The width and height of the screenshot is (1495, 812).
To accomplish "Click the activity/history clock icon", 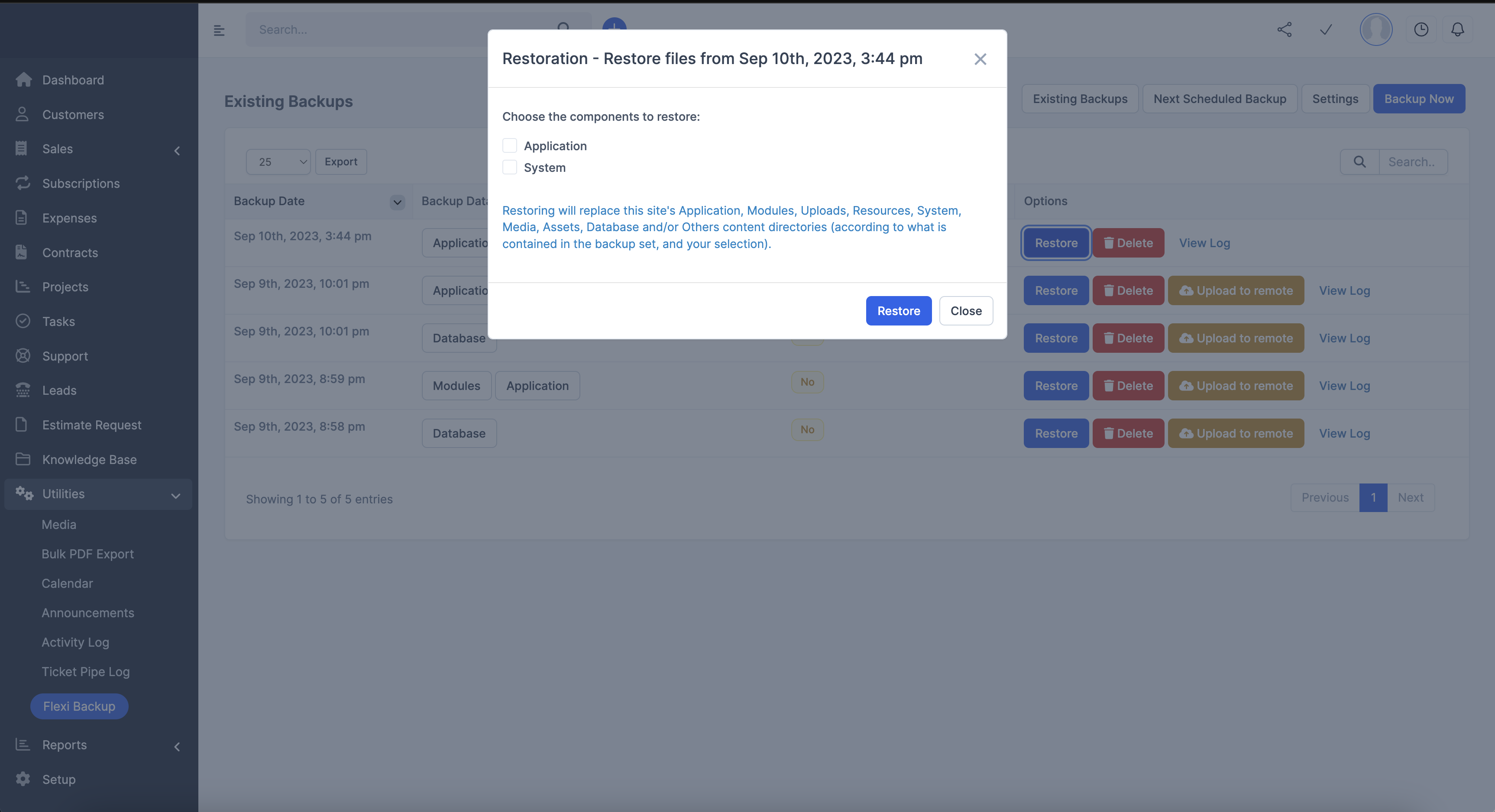I will (x=1421, y=29).
